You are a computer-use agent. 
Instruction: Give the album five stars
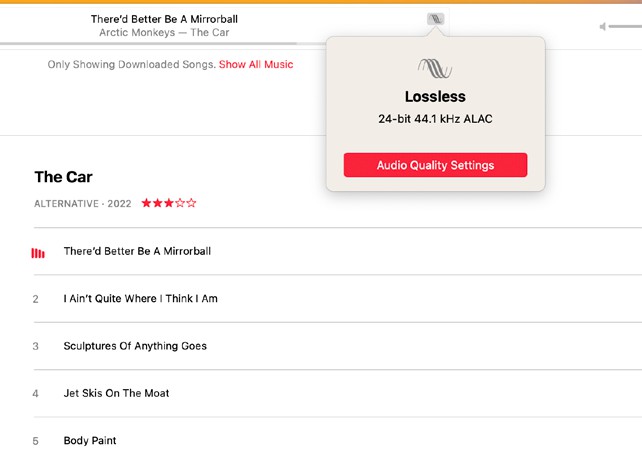pyautogui.click(x=191, y=203)
